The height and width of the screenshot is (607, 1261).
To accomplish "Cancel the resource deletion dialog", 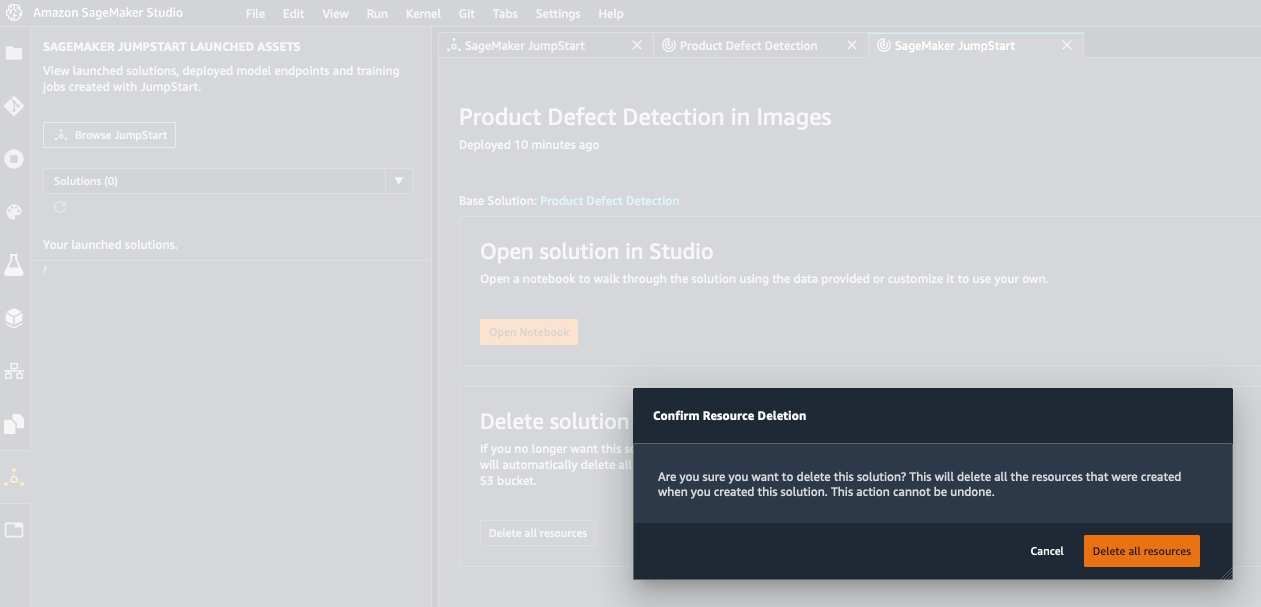I will [1047, 551].
